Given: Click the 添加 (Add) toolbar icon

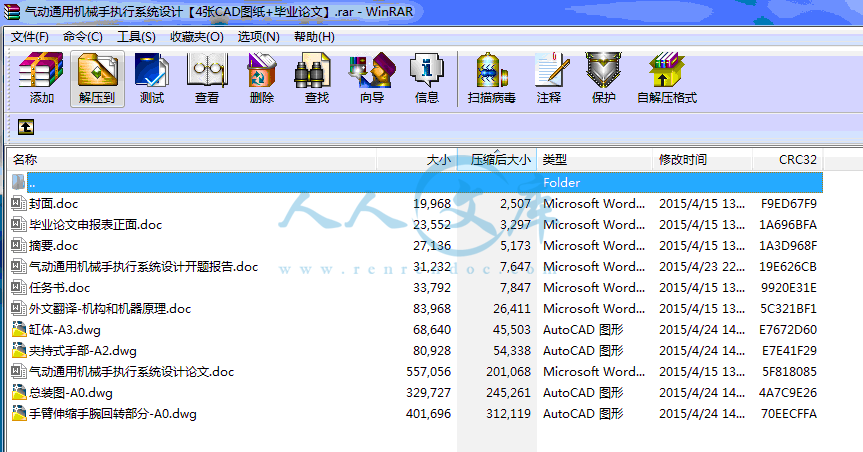Looking at the screenshot, I should [x=41, y=70].
